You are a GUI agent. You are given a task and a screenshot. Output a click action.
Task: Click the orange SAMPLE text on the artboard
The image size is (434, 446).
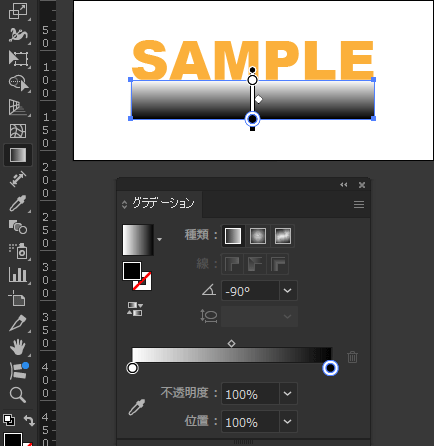(x=253, y=60)
